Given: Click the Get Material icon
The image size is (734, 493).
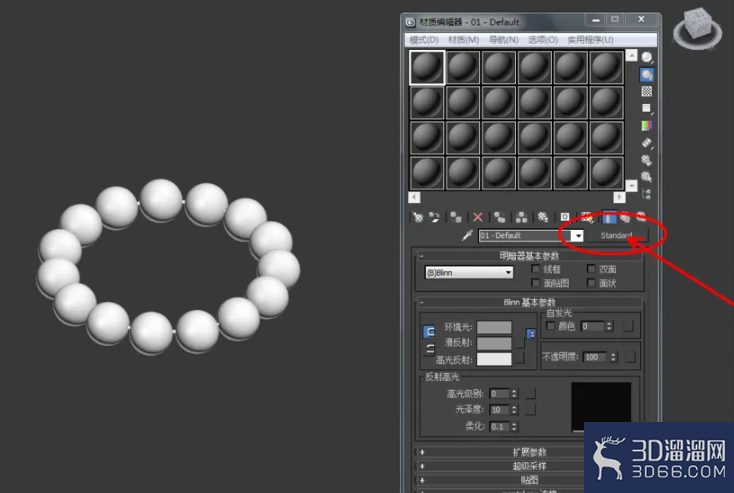Looking at the screenshot, I should 418,217.
